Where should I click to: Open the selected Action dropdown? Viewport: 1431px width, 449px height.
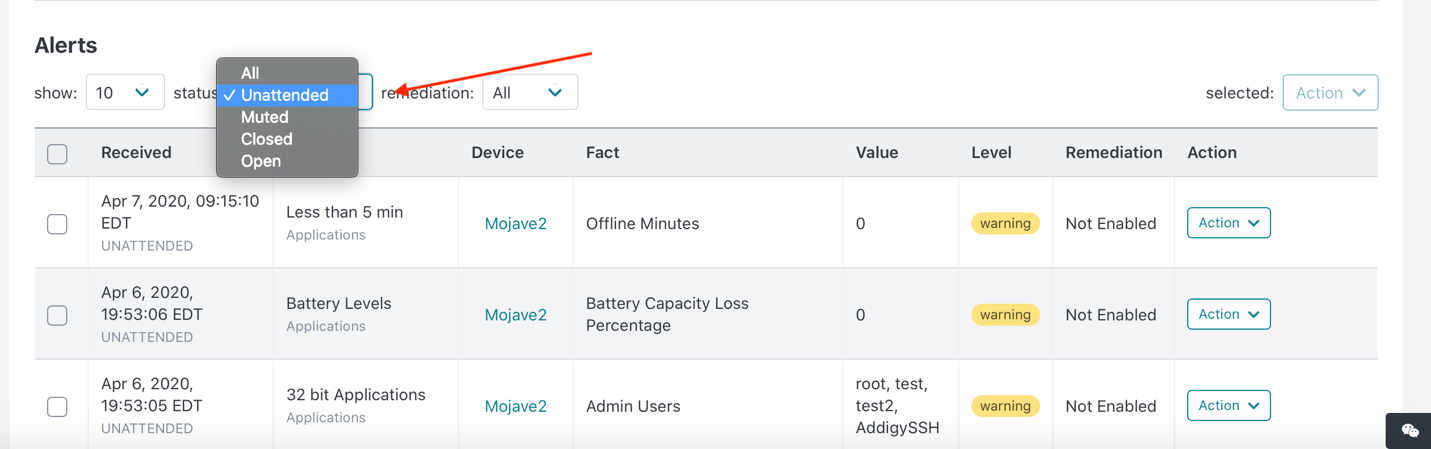tap(1329, 93)
